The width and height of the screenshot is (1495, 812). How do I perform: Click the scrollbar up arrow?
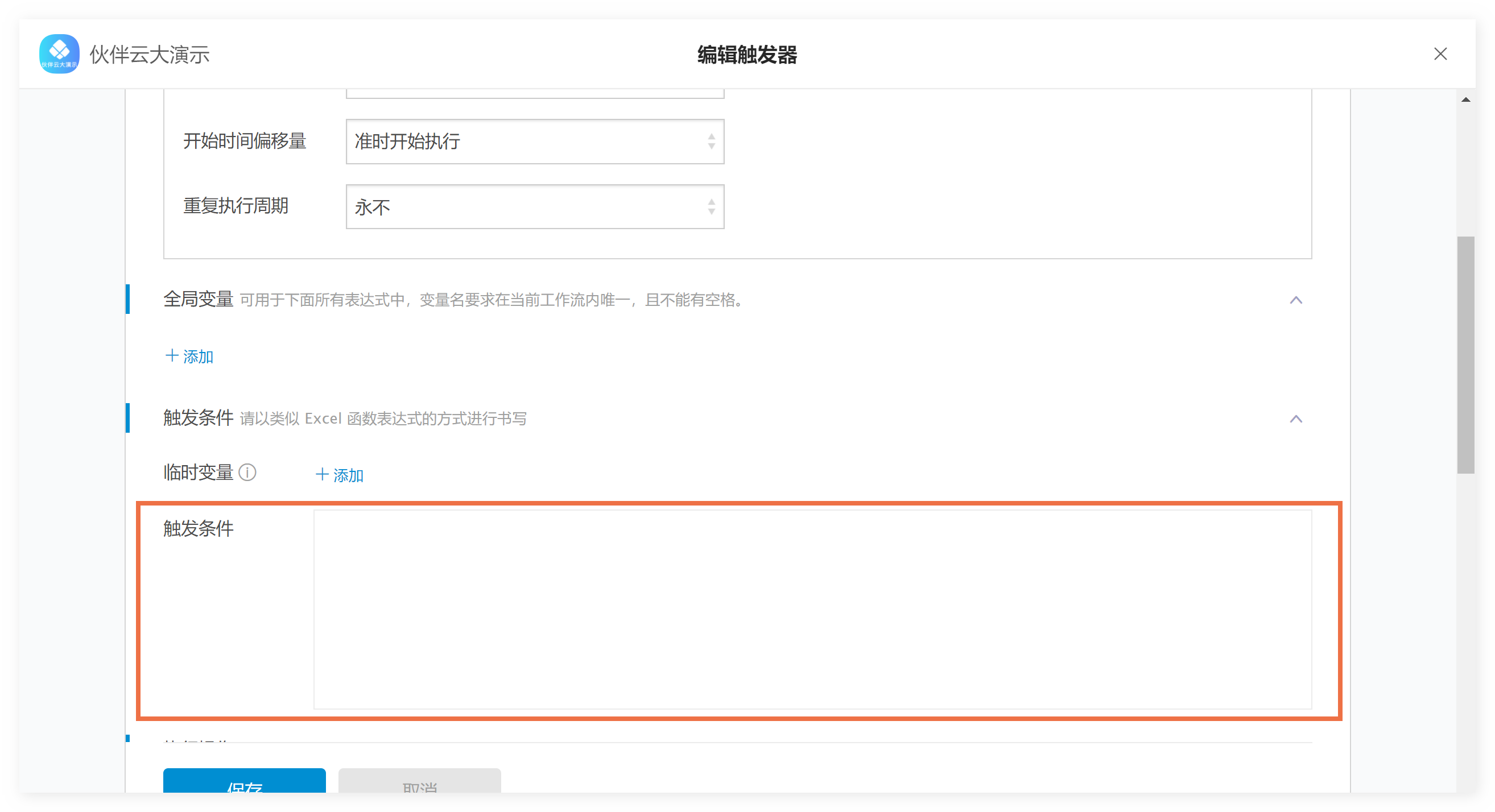(x=1465, y=100)
